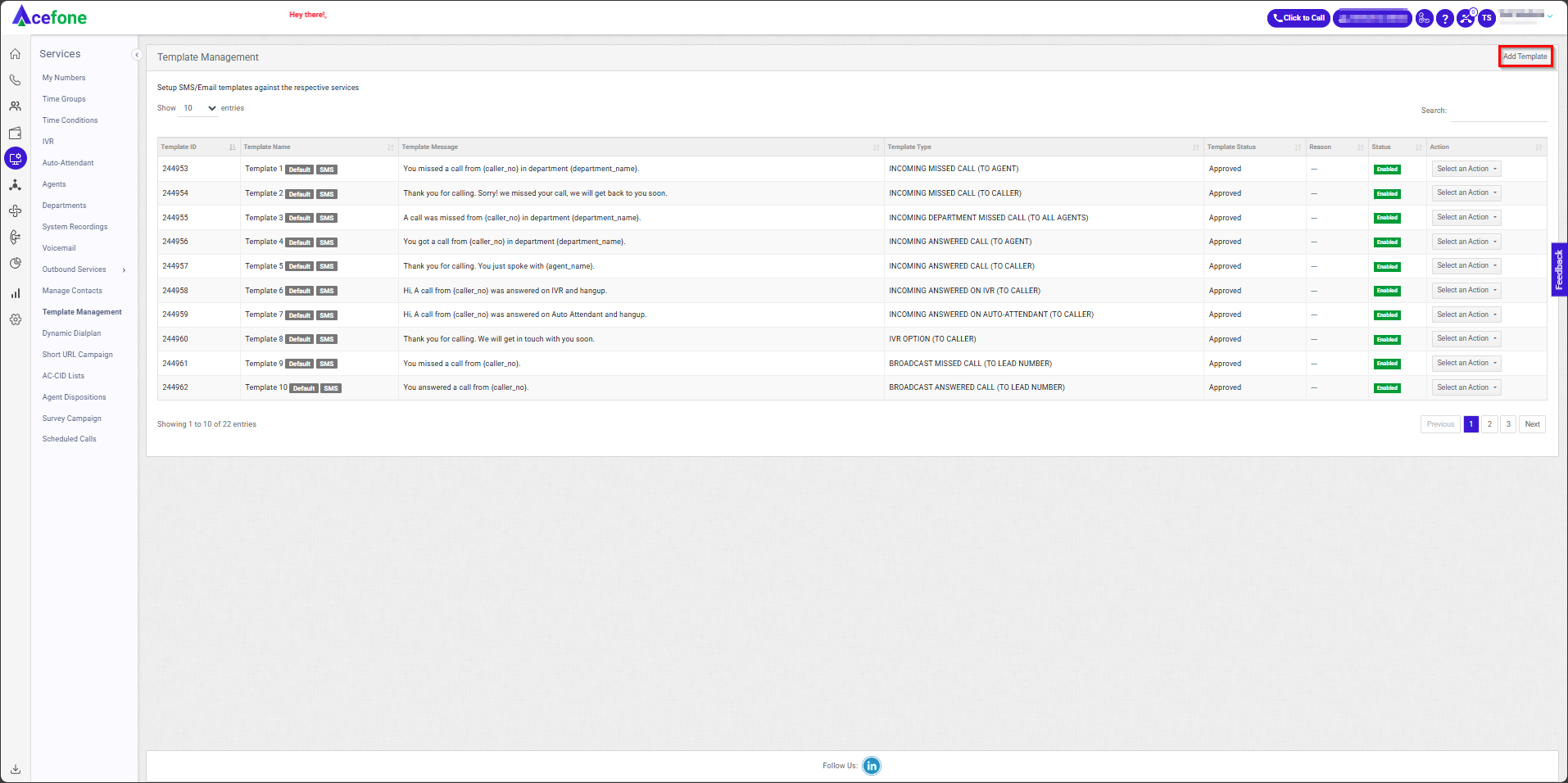This screenshot has width=1568, height=783.
Task: Go to the Next page of entries
Action: pyautogui.click(x=1532, y=424)
